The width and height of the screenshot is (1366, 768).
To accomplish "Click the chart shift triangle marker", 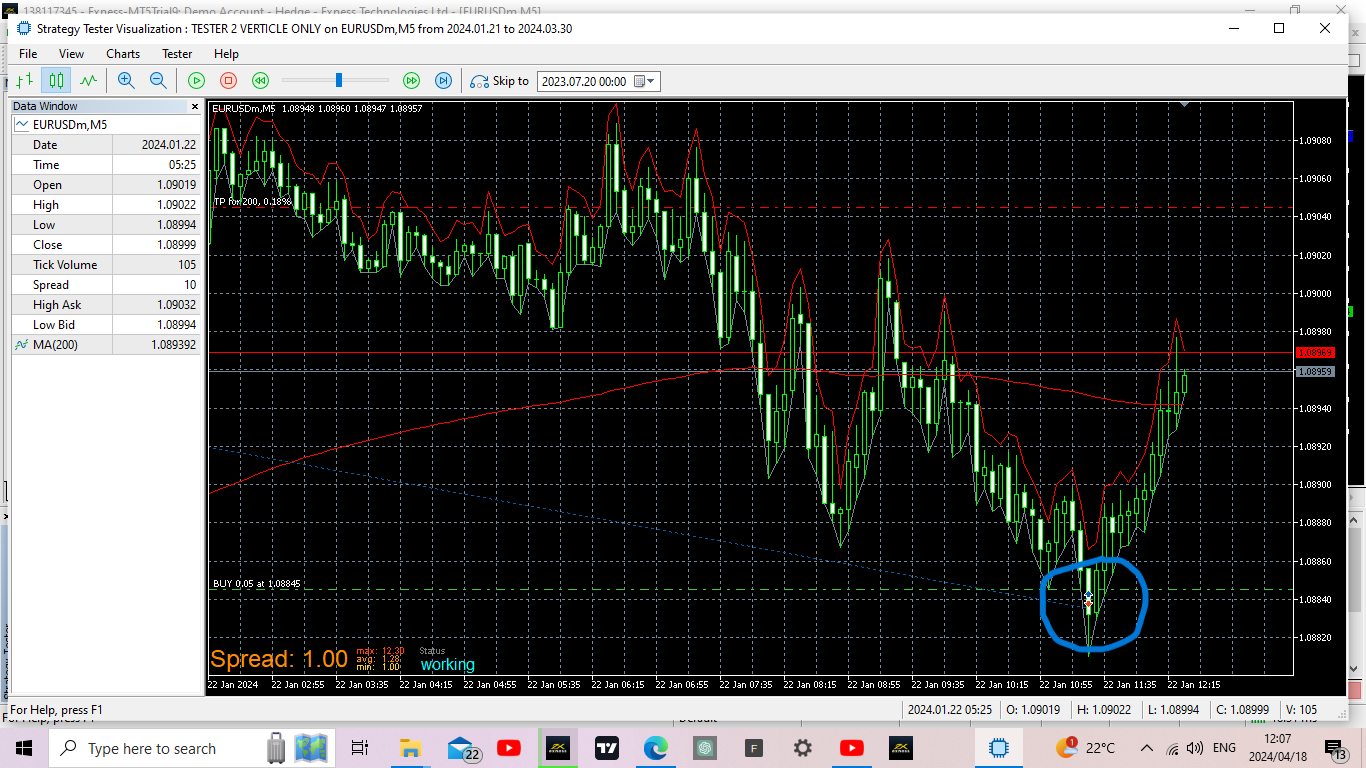I will tap(1185, 103).
